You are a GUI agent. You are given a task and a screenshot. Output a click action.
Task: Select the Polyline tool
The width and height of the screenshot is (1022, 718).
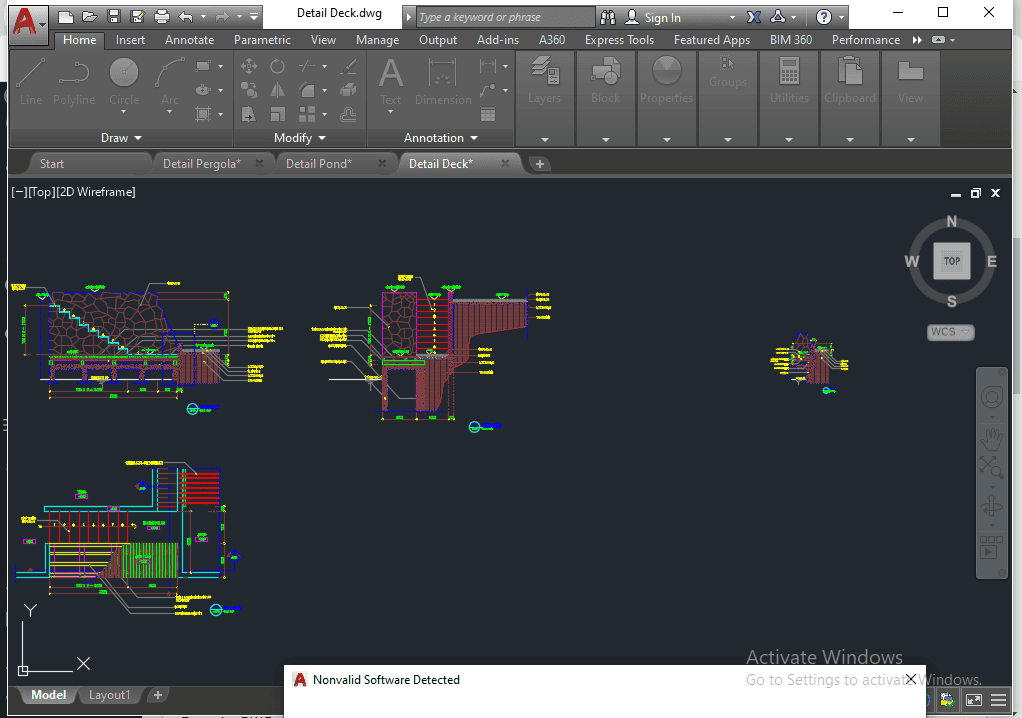[x=74, y=80]
